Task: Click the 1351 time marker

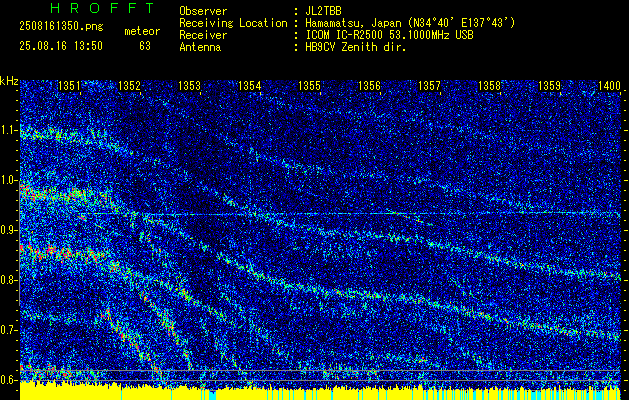Action: point(69,85)
